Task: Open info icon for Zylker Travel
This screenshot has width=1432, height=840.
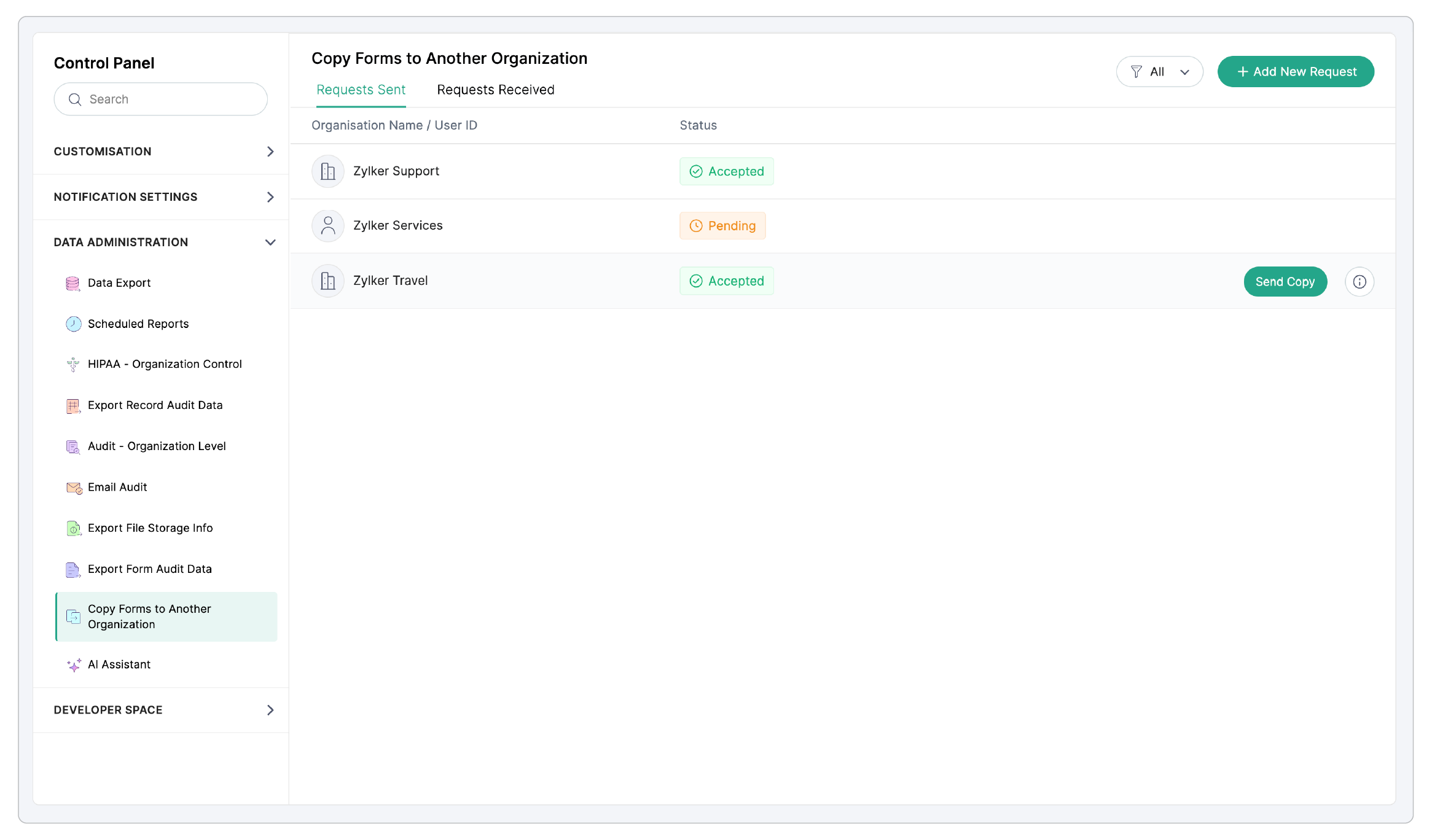Action: (x=1359, y=282)
